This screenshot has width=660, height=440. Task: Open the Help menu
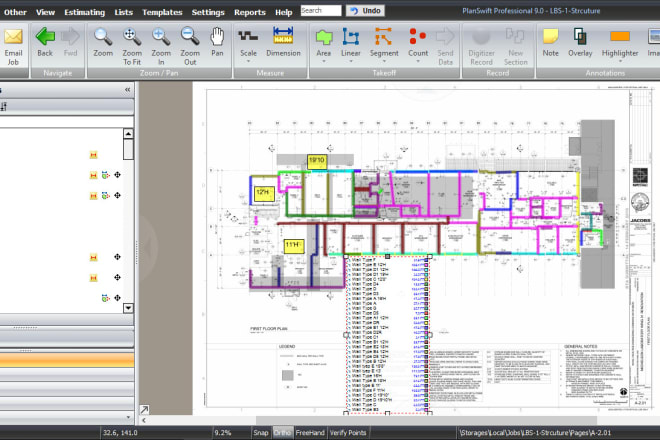[284, 12]
